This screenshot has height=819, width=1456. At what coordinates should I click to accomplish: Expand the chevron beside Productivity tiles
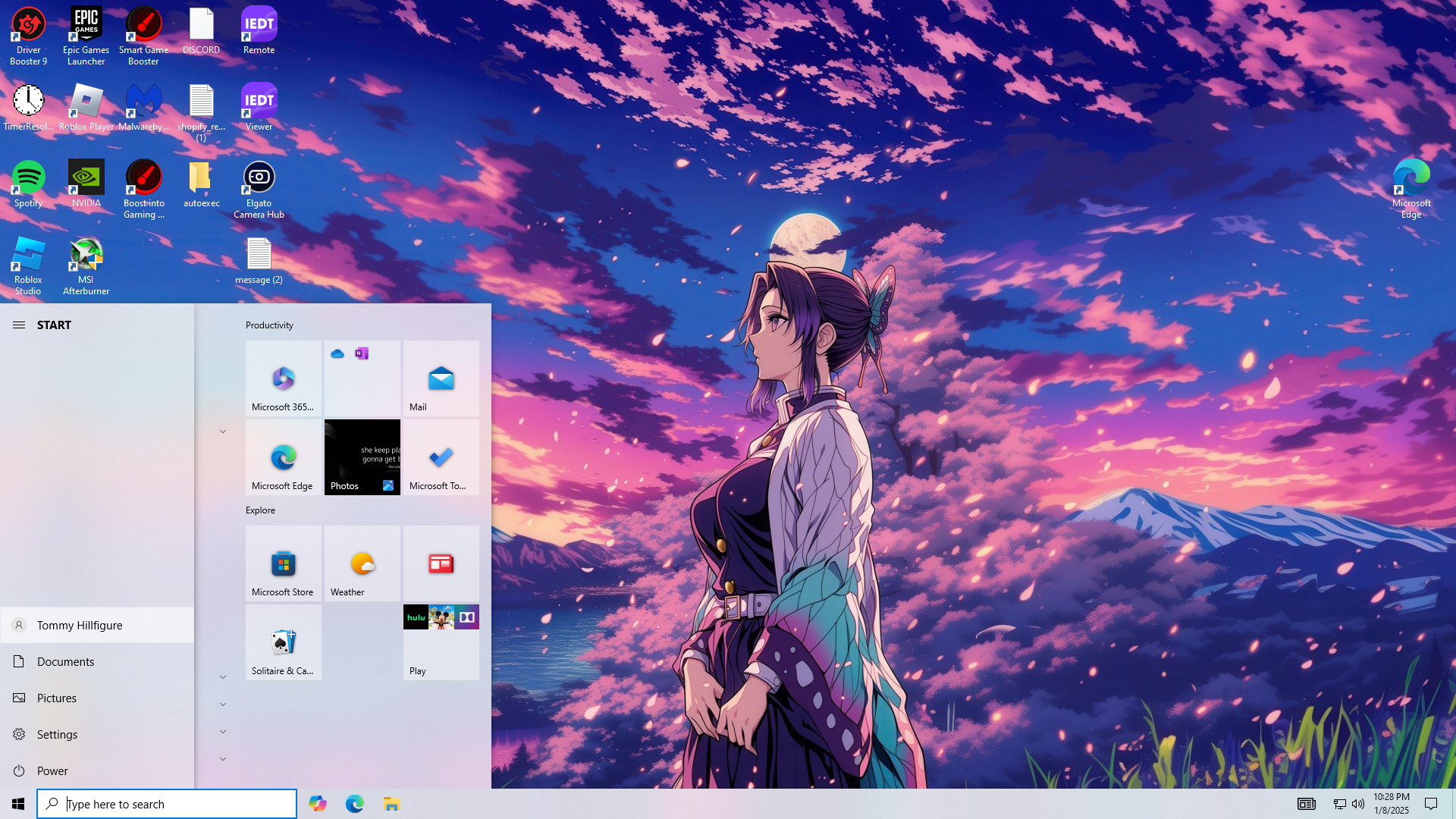pyautogui.click(x=223, y=431)
